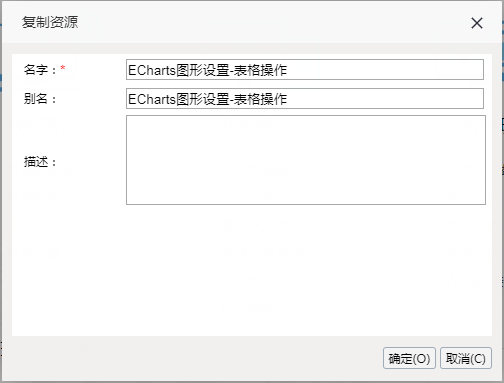The image size is (504, 383).
Task: Confirm with the 确定(O) button
Action: (x=409, y=358)
